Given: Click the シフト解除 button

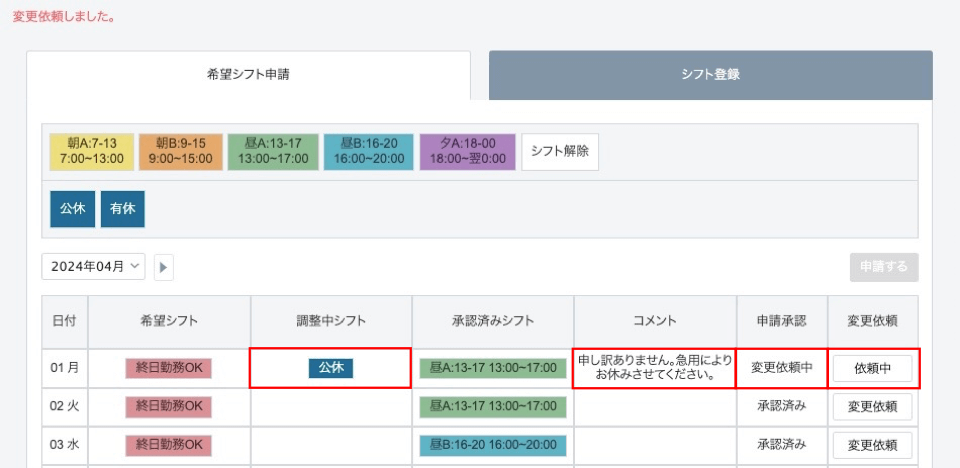Looking at the screenshot, I should click(560, 152).
